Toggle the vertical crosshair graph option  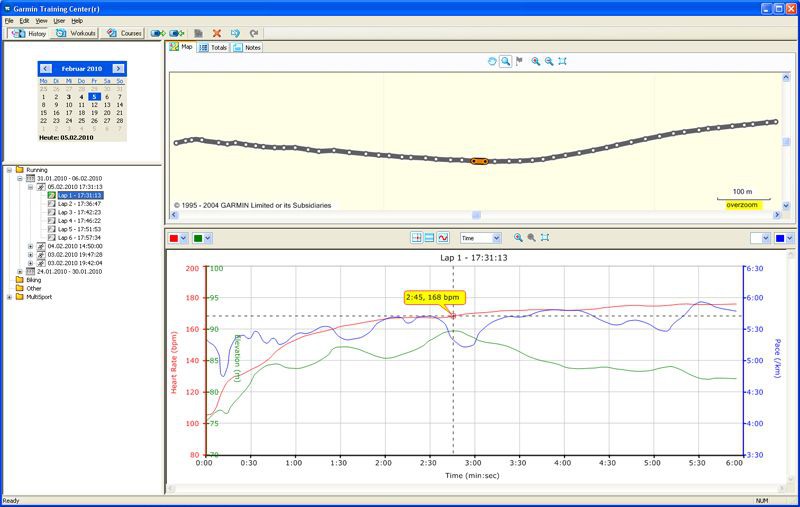pyautogui.click(x=416, y=238)
